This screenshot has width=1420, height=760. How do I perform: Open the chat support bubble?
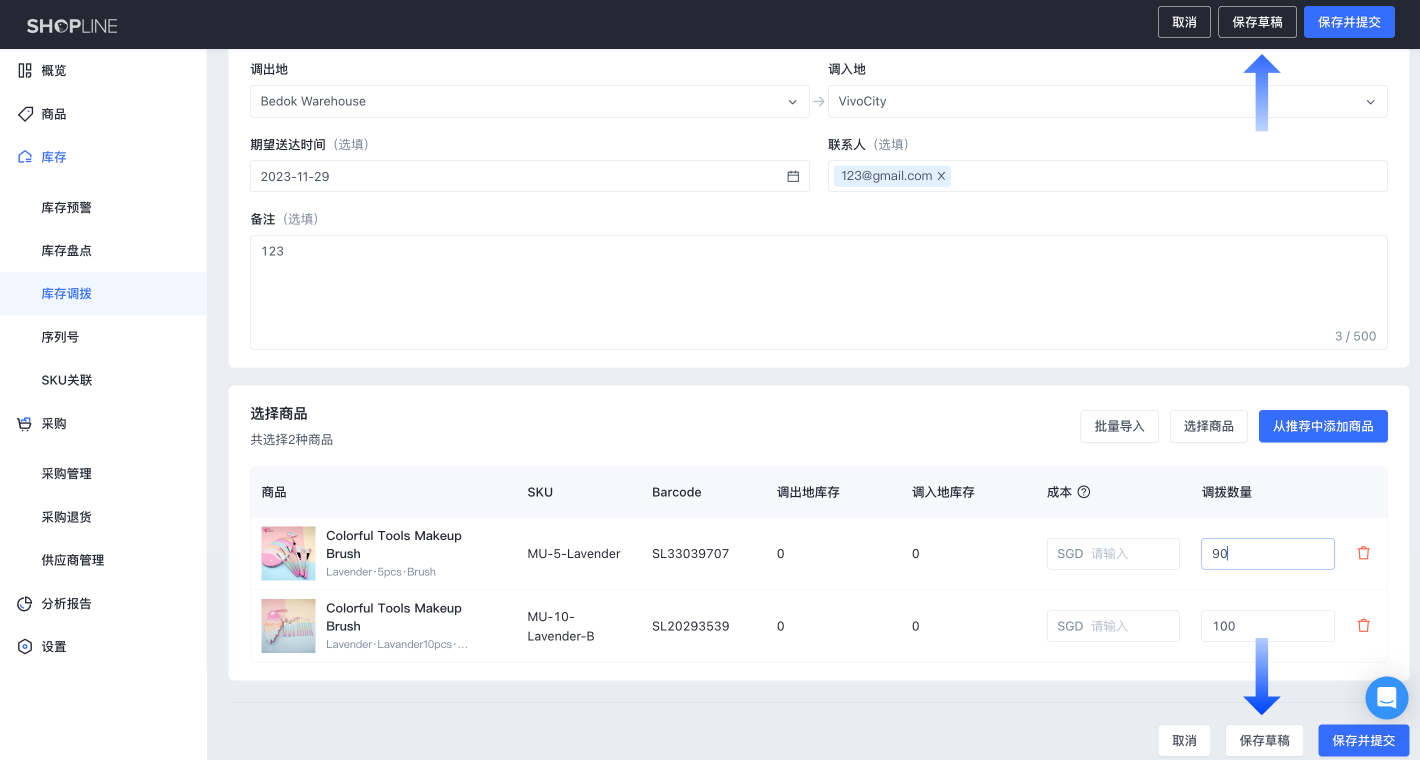coord(1387,698)
